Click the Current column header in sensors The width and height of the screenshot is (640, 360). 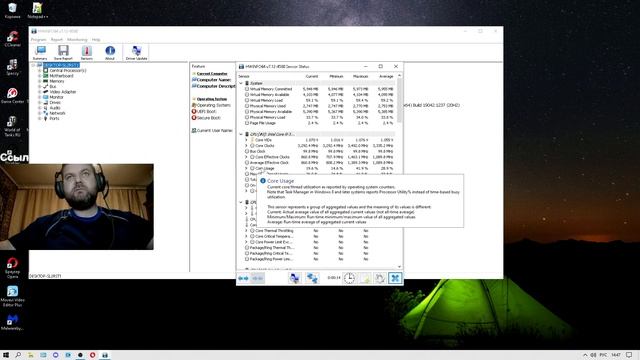coord(312,76)
